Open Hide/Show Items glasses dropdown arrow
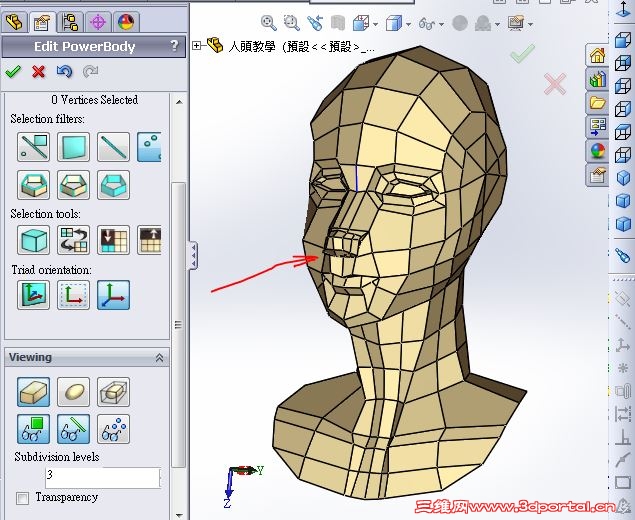Screen dimensions: 635x520 point(441,25)
